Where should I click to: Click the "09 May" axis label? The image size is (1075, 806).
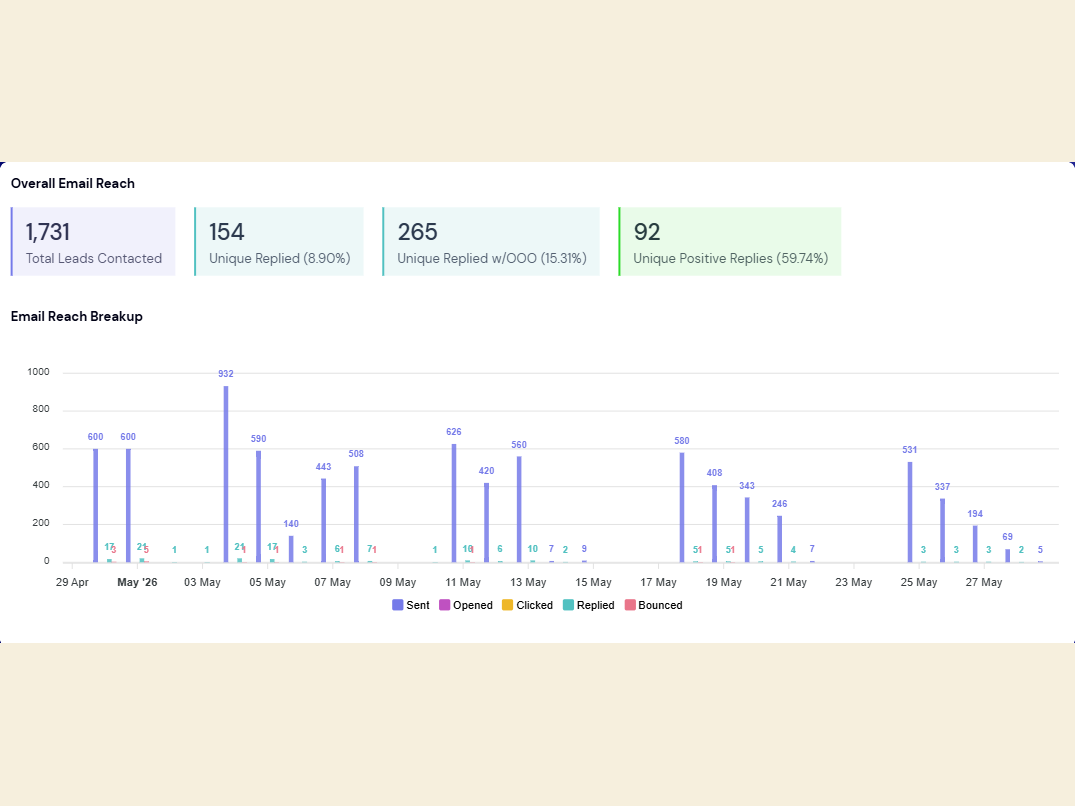[398, 583]
